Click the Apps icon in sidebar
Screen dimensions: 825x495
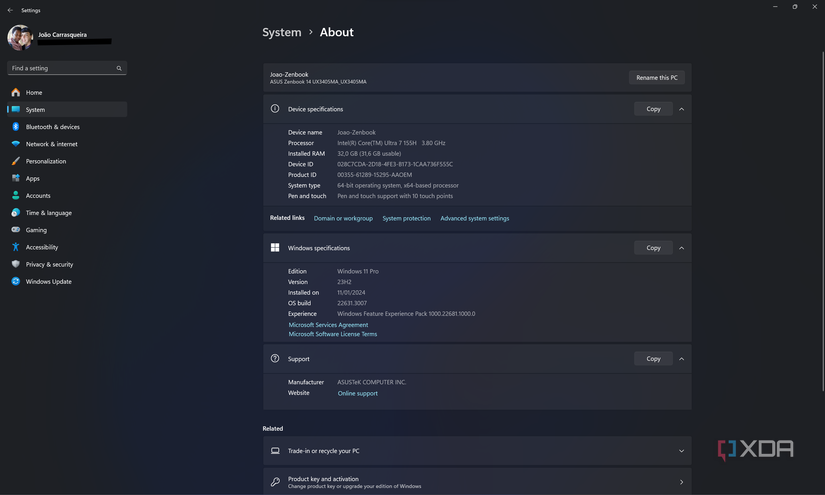tap(16, 178)
